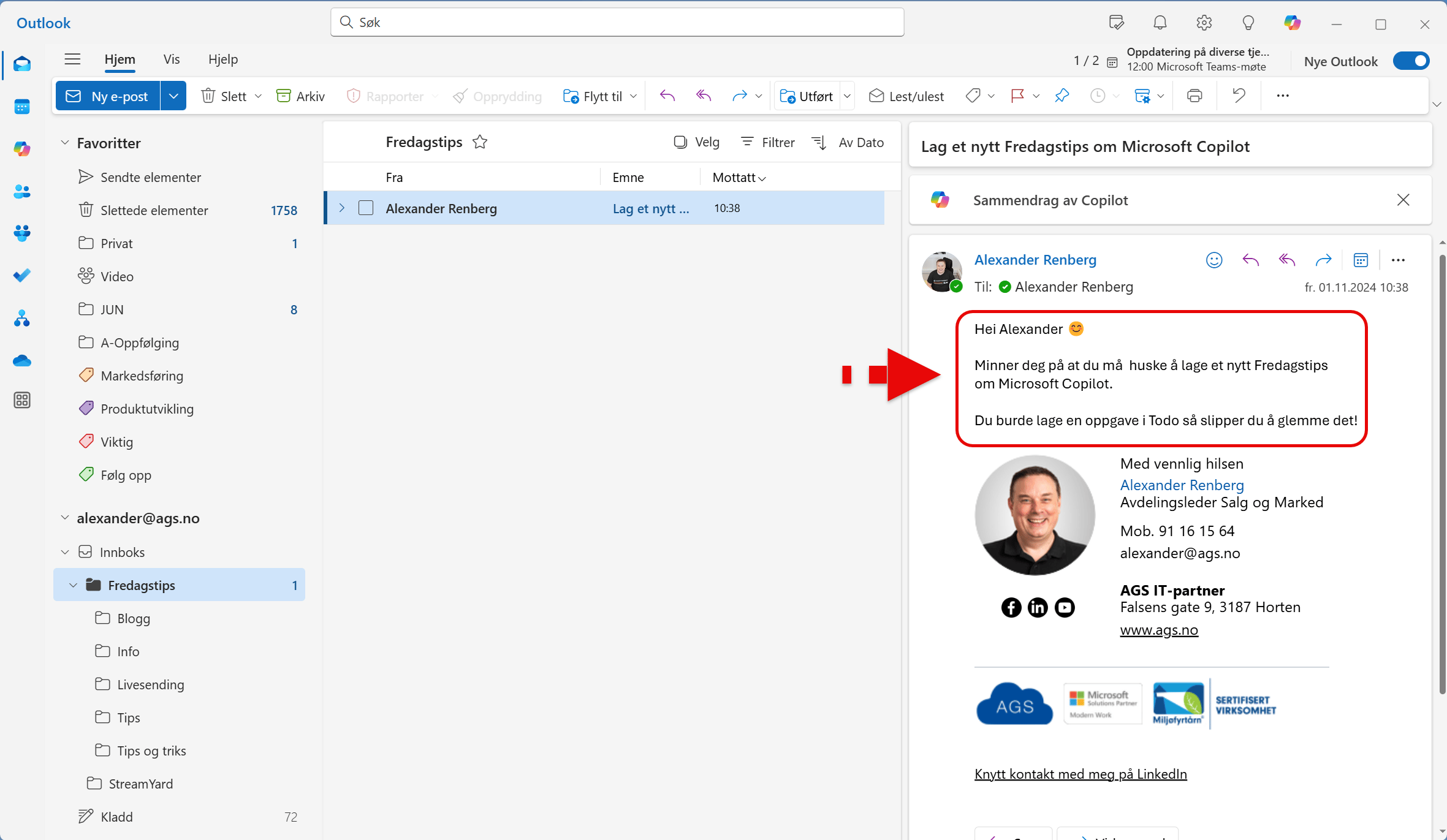The width and height of the screenshot is (1447, 840).
Task: Open the Livesending subfolder
Action: pyautogui.click(x=179, y=684)
